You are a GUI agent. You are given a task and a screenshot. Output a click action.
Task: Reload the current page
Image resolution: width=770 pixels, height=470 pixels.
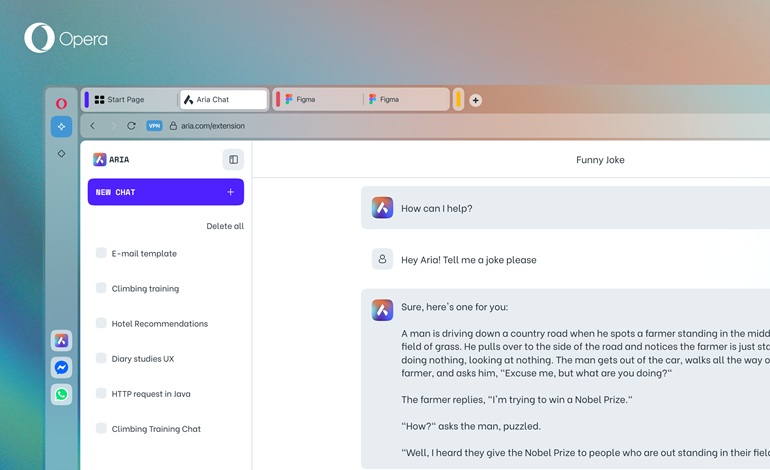coord(131,126)
